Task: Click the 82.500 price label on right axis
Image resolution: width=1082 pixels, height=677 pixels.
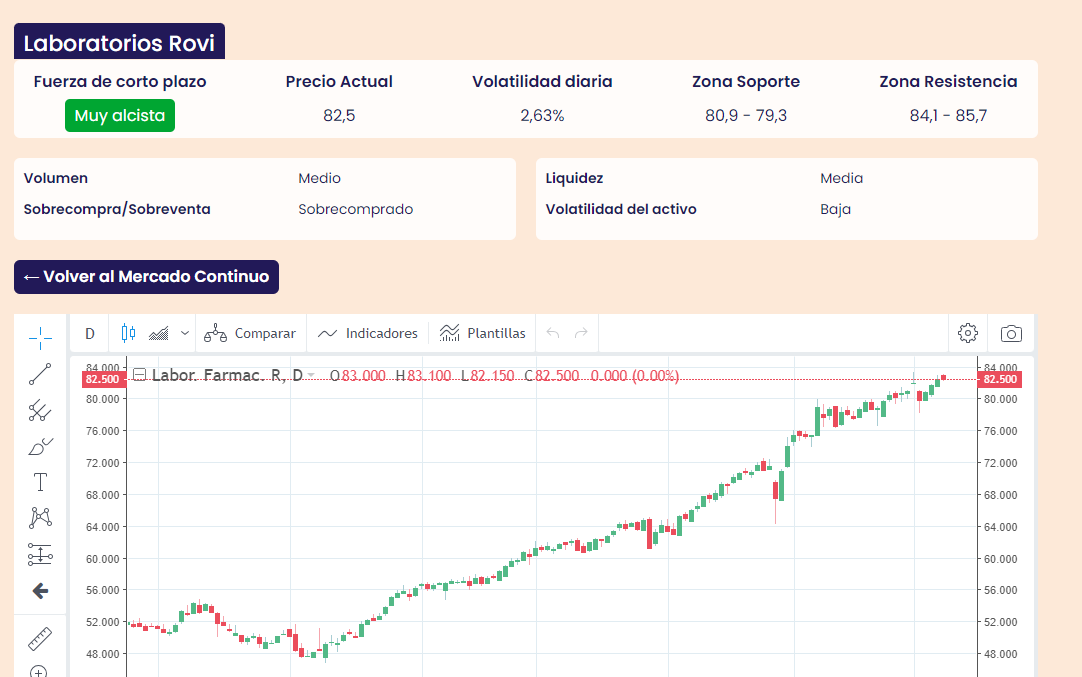Action: pos(1000,380)
